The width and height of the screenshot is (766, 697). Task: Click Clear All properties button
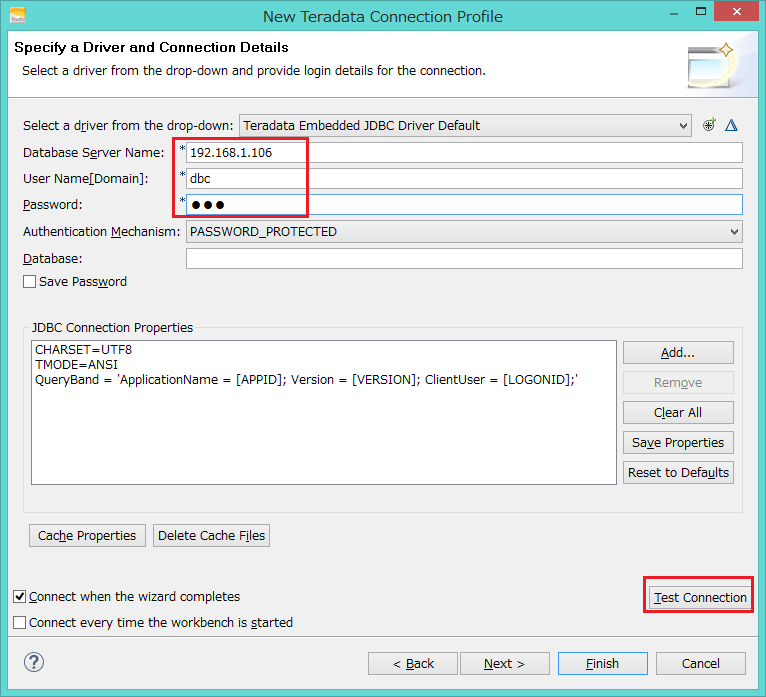[678, 413]
